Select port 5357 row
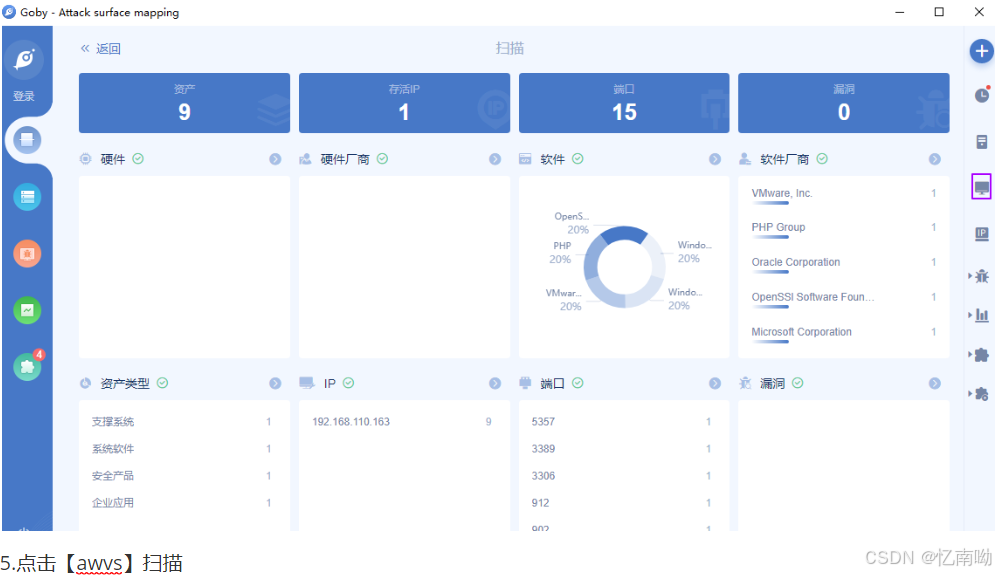The height and width of the screenshot is (575, 996). [621, 422]
